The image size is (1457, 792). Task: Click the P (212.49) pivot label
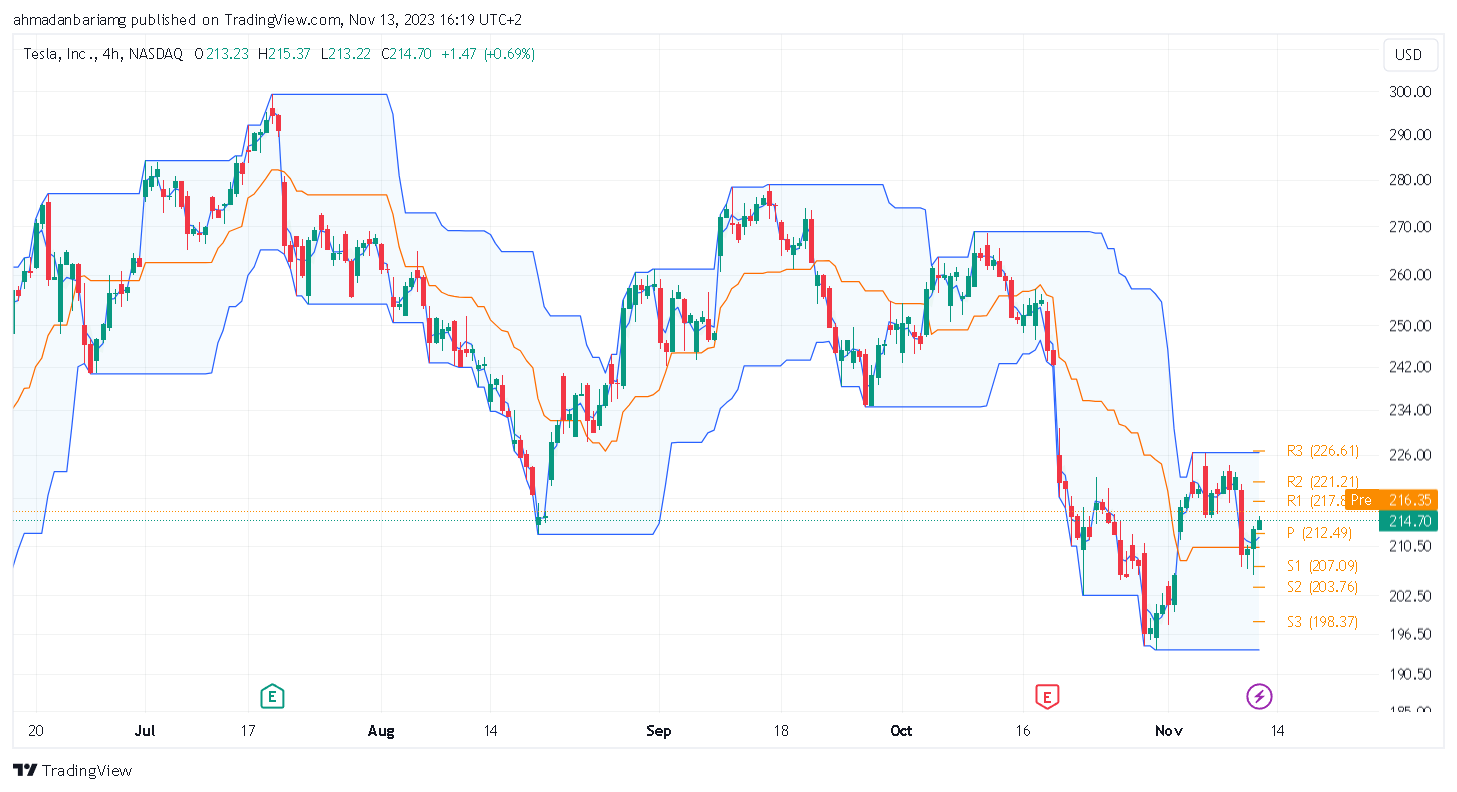point(1322,533)
